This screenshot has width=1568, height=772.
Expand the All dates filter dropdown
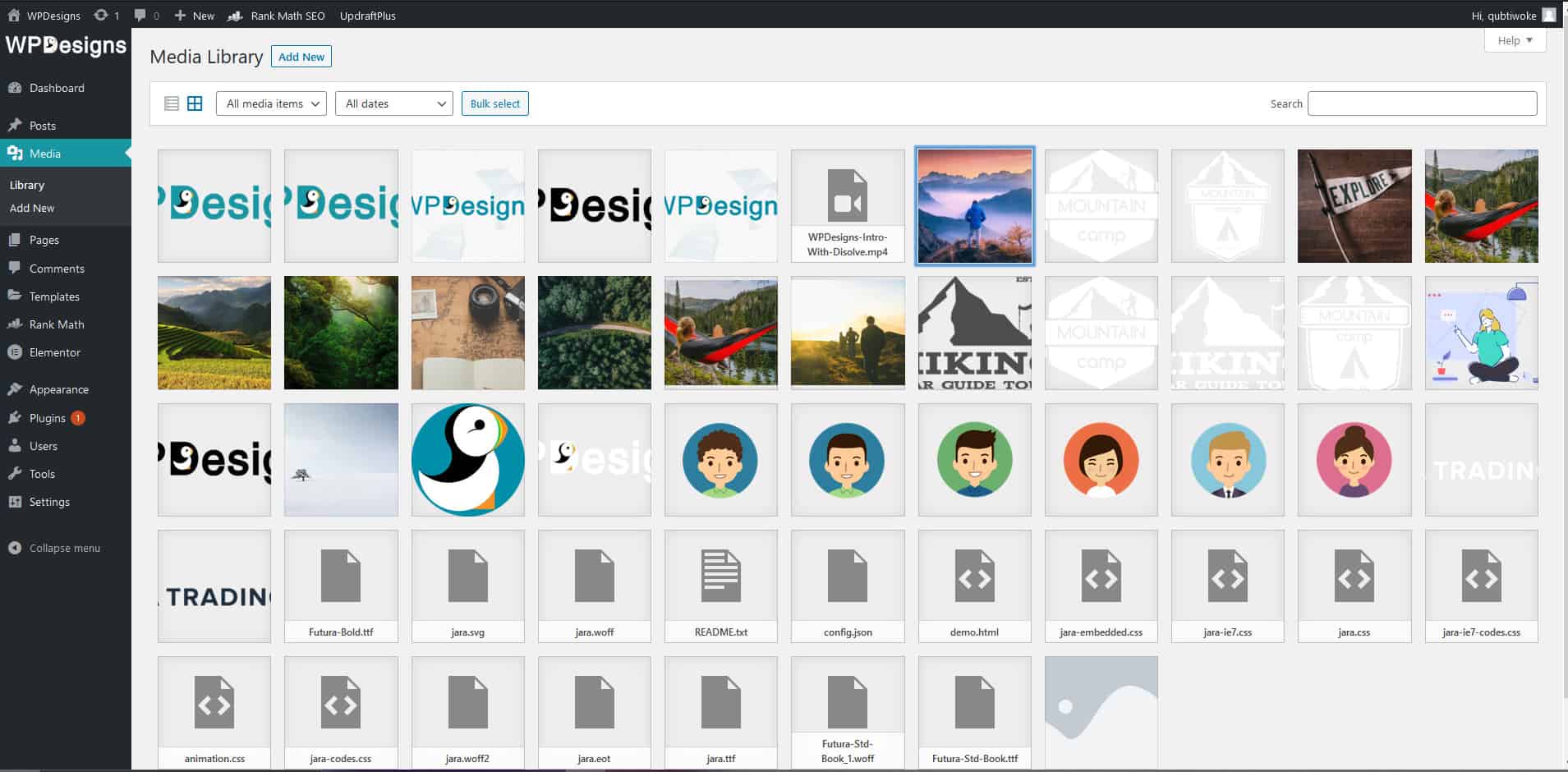coord(393,103)
